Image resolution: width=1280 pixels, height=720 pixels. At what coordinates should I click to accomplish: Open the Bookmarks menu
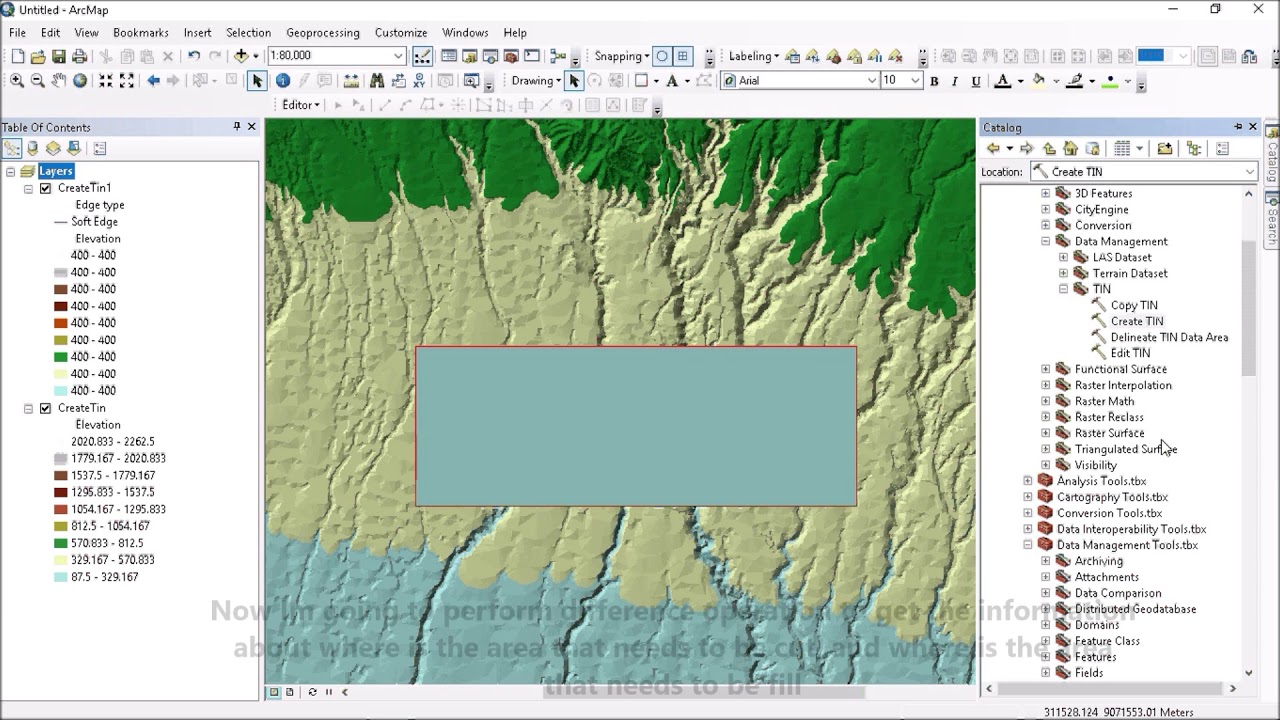pos(141,33)
